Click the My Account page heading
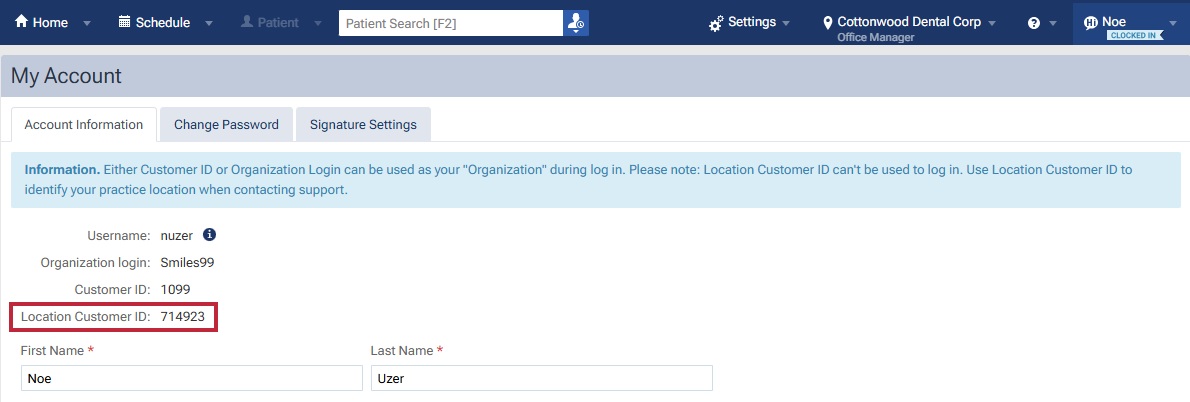This screenshot has height=402, width=1190. pos(66,76)
